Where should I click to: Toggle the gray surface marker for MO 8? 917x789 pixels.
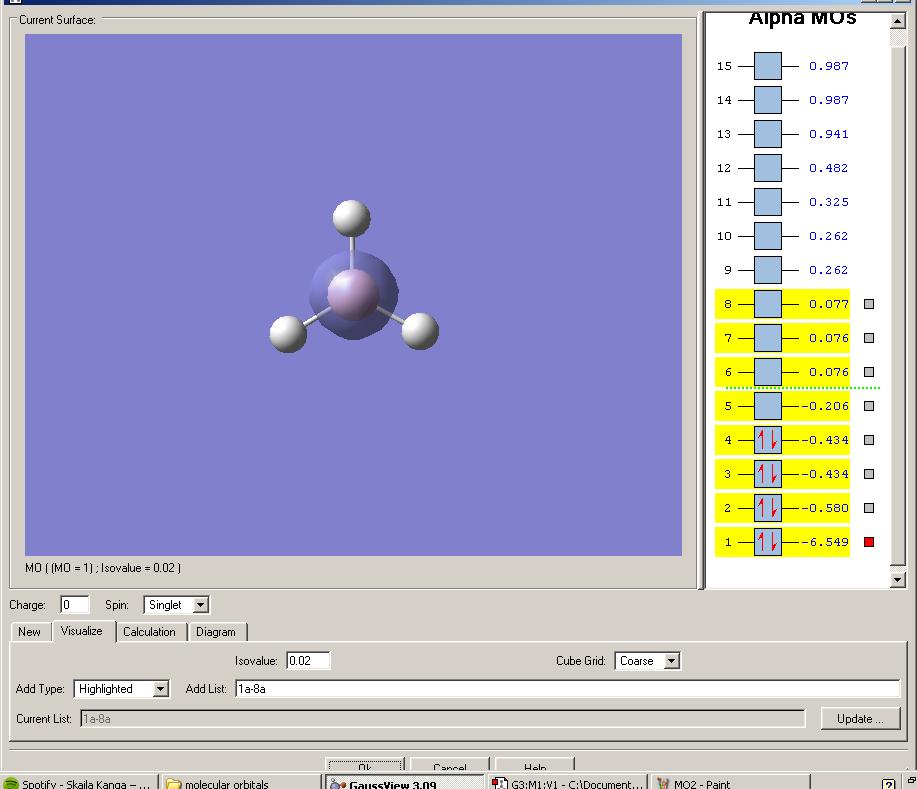(x=869, y=304)
